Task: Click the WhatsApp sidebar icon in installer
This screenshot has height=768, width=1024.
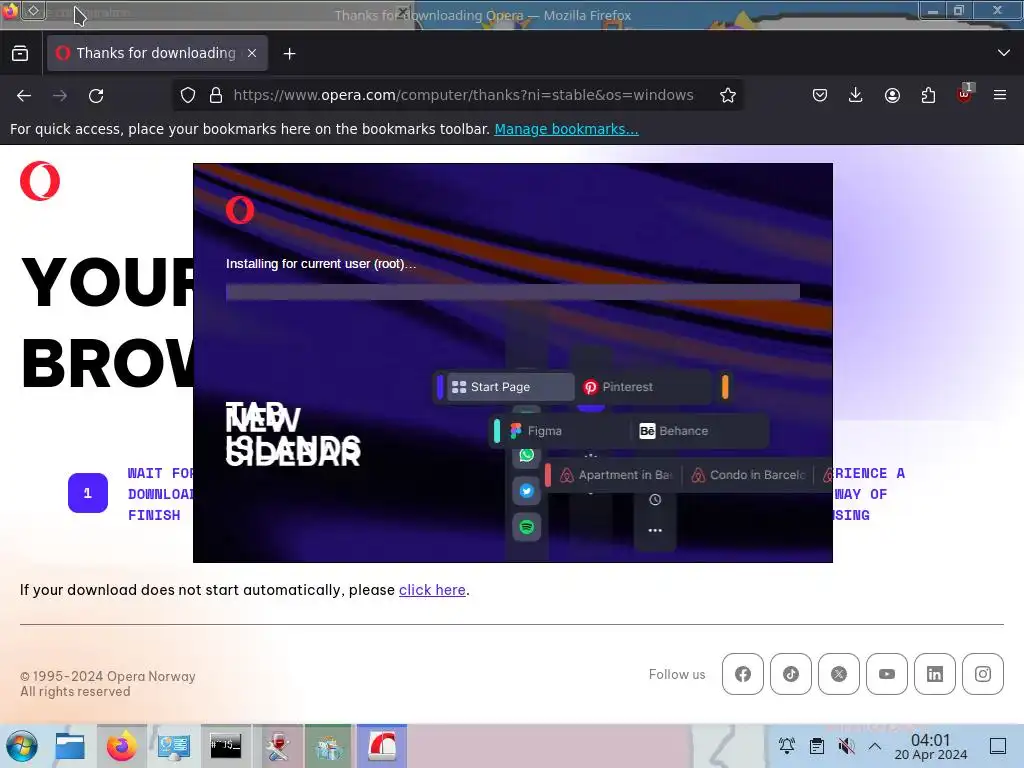Action: click(x=526, y=455)
